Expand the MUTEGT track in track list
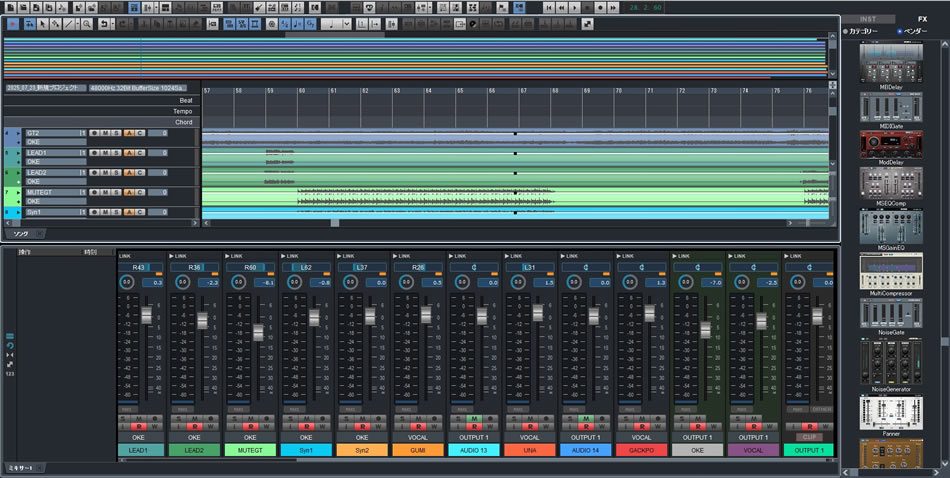This screenshot has width=950, height=478. pyautogui.click(x=18, y=192)
